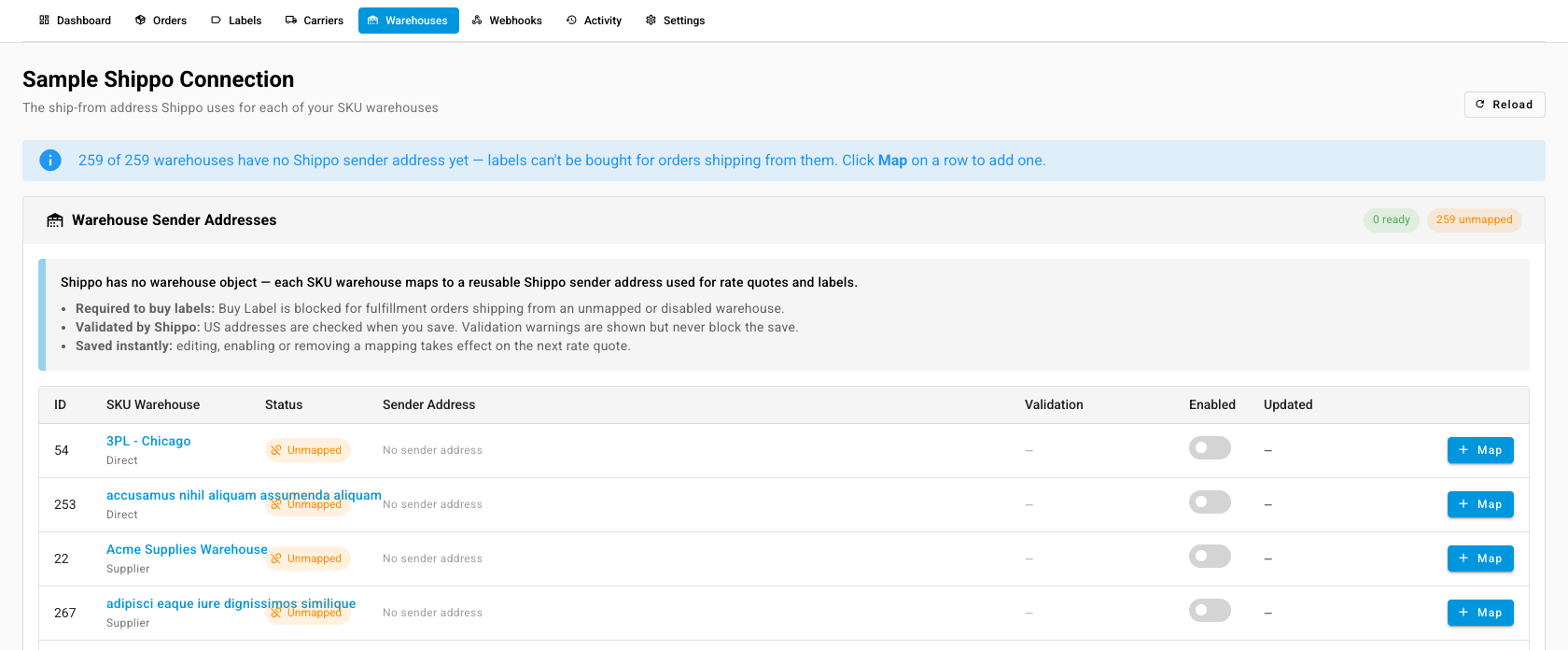Open the Webhooks tab
The width and height of the screenshot is (1568, 650).
click(507, 21)
